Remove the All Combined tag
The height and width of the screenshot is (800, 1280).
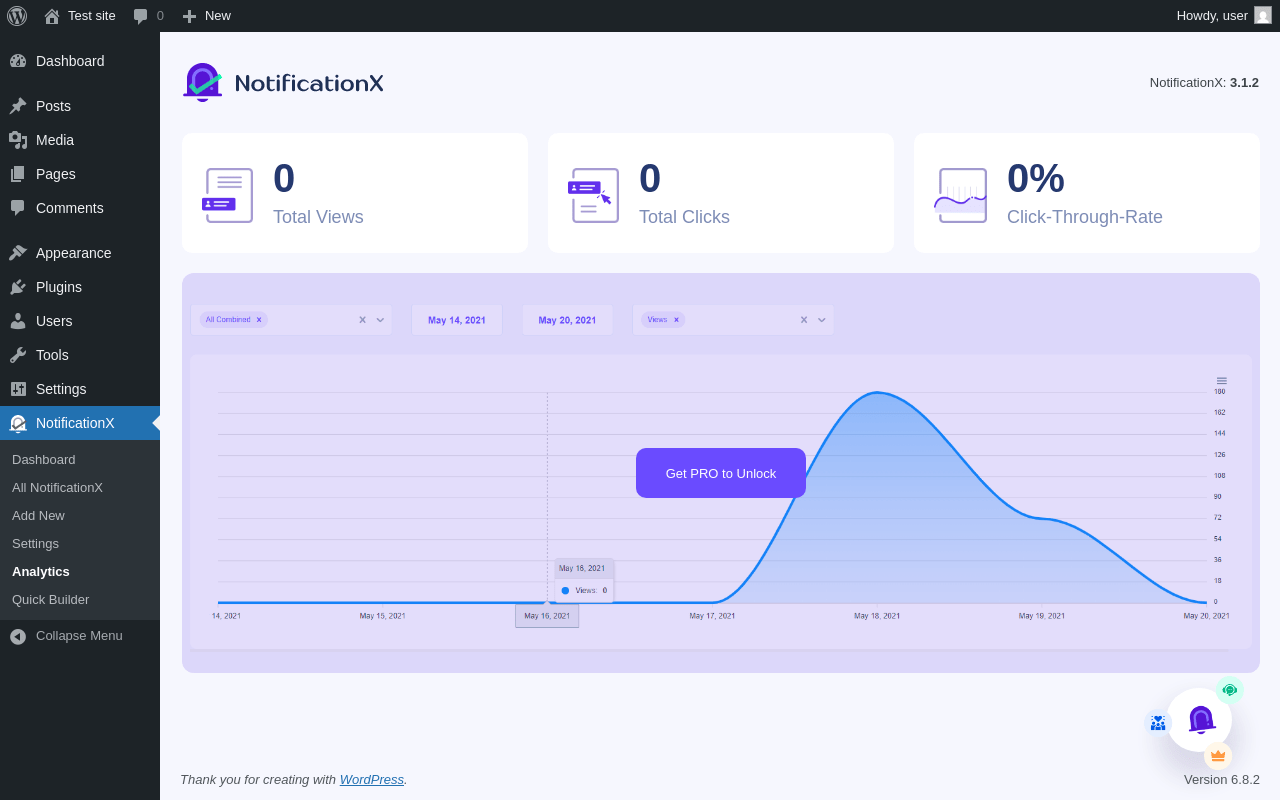coord(259,320)
